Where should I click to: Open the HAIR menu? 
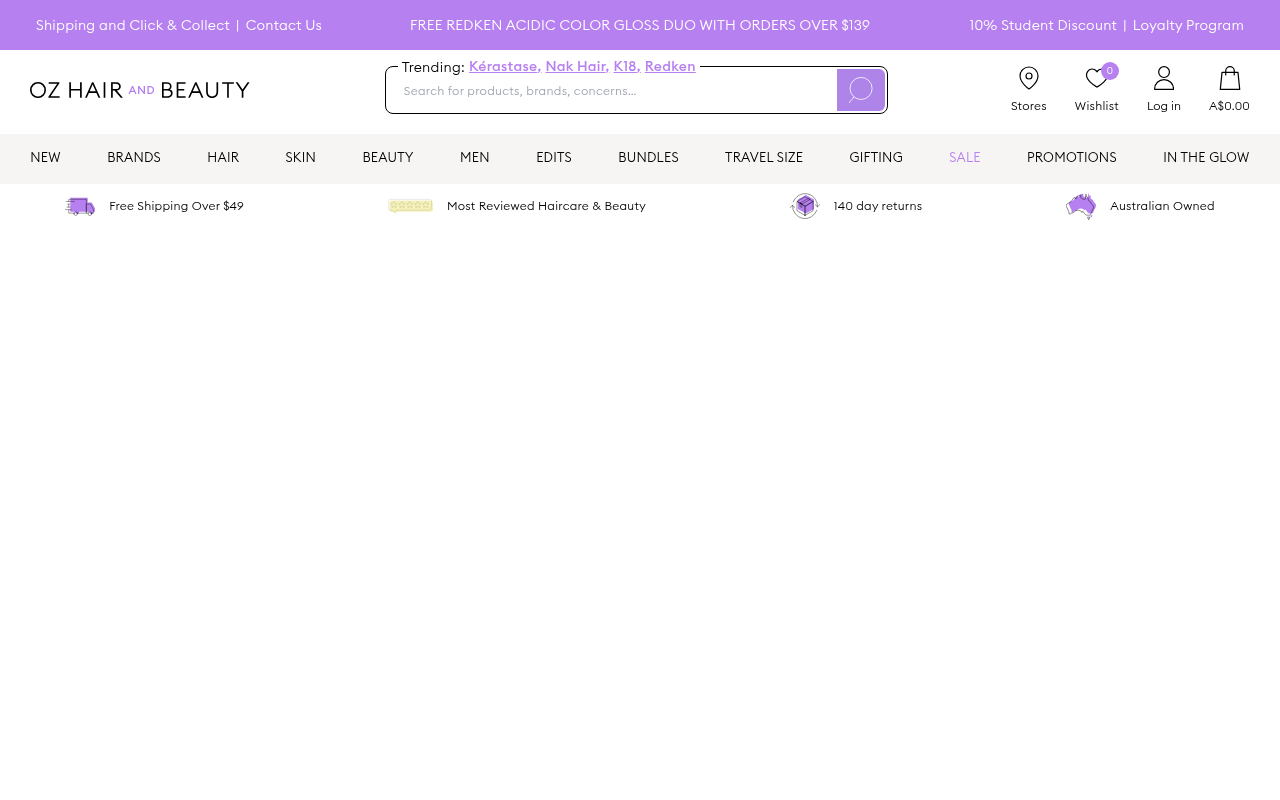223,158
